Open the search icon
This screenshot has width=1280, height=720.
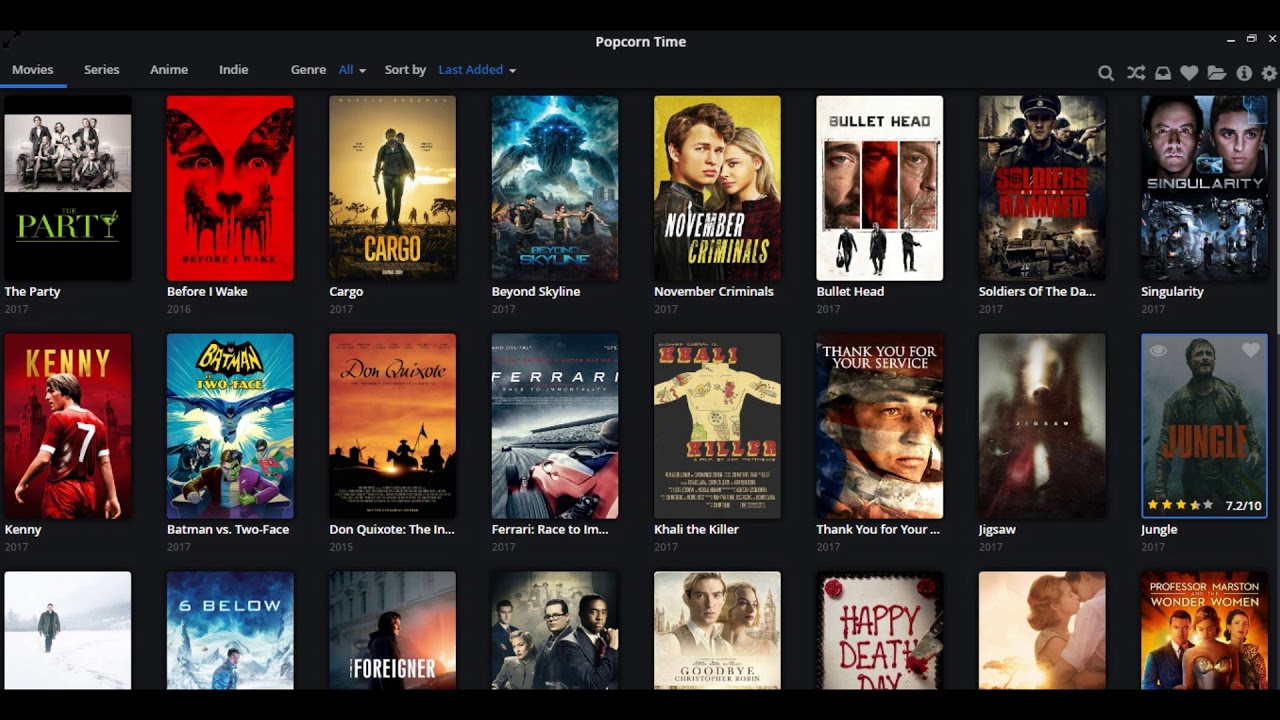(1105, 73)
